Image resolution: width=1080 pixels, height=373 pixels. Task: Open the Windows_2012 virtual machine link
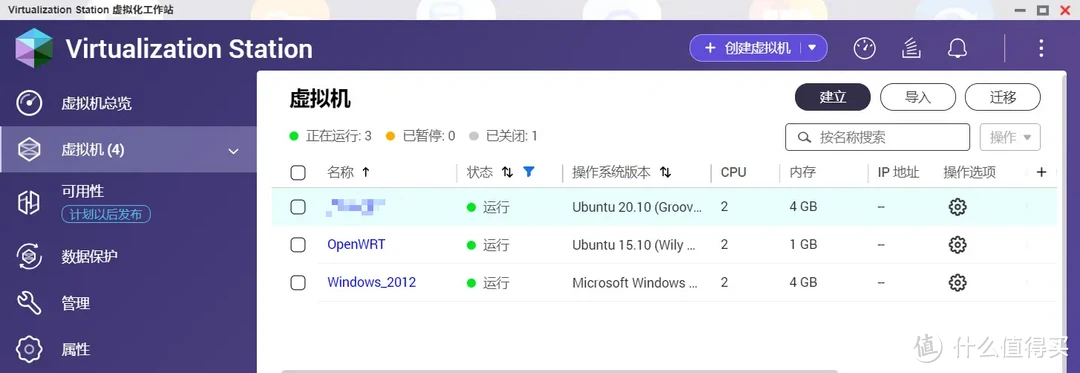pyautogui.click(x=371, y=282)
